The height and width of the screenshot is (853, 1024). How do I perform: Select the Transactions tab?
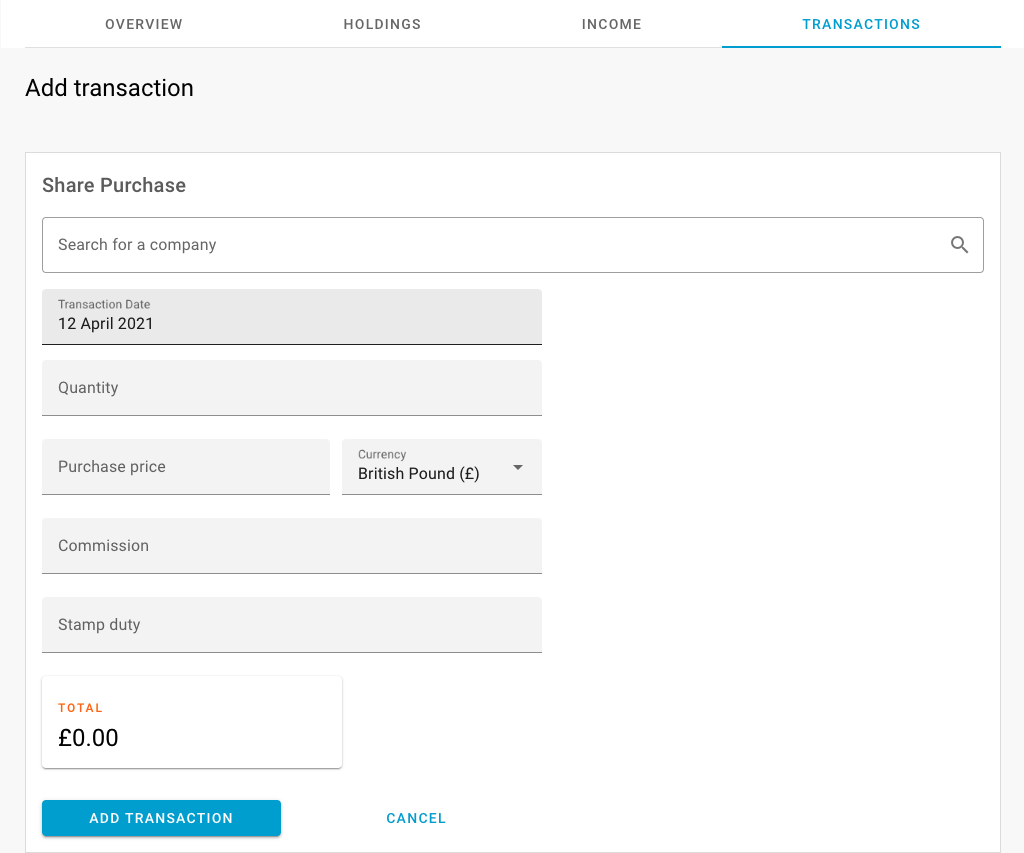(861, 24)
